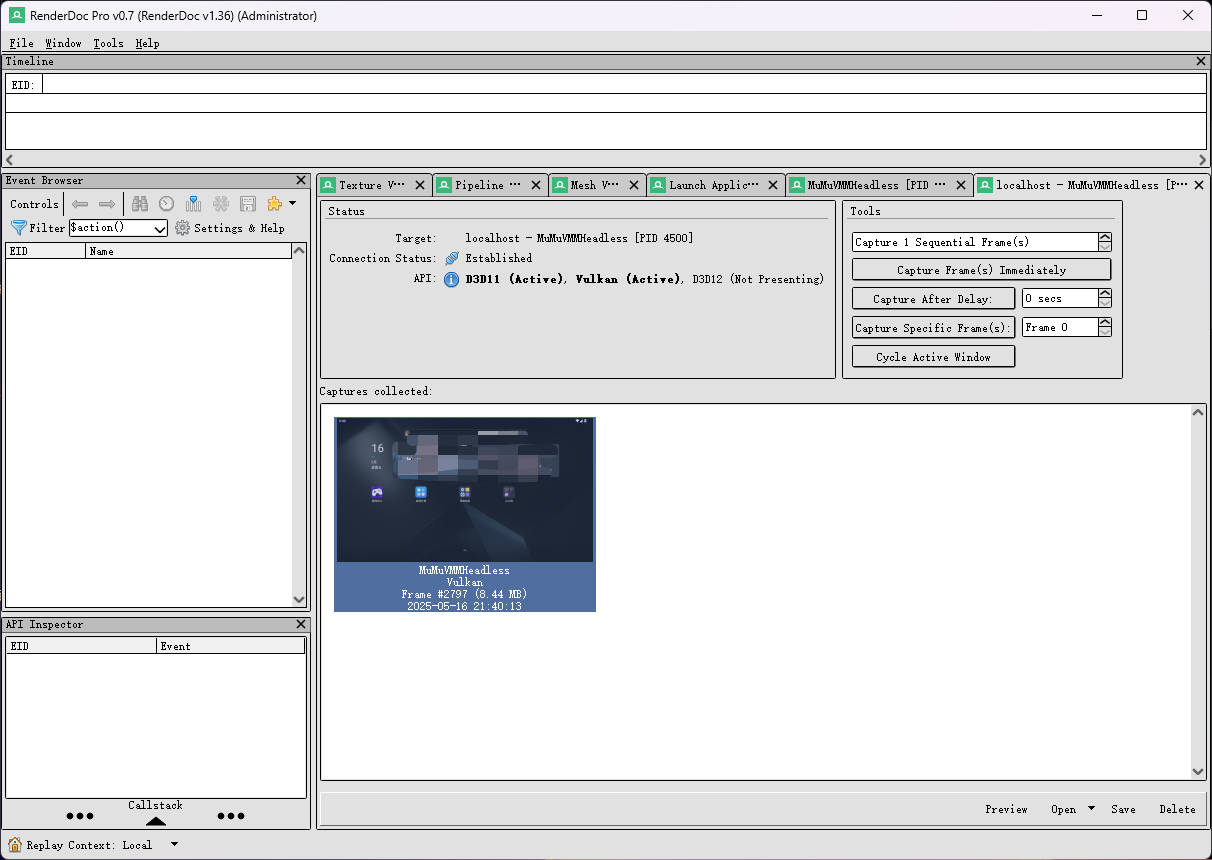Expand the Callstack panel arrow

pos(156,821)
